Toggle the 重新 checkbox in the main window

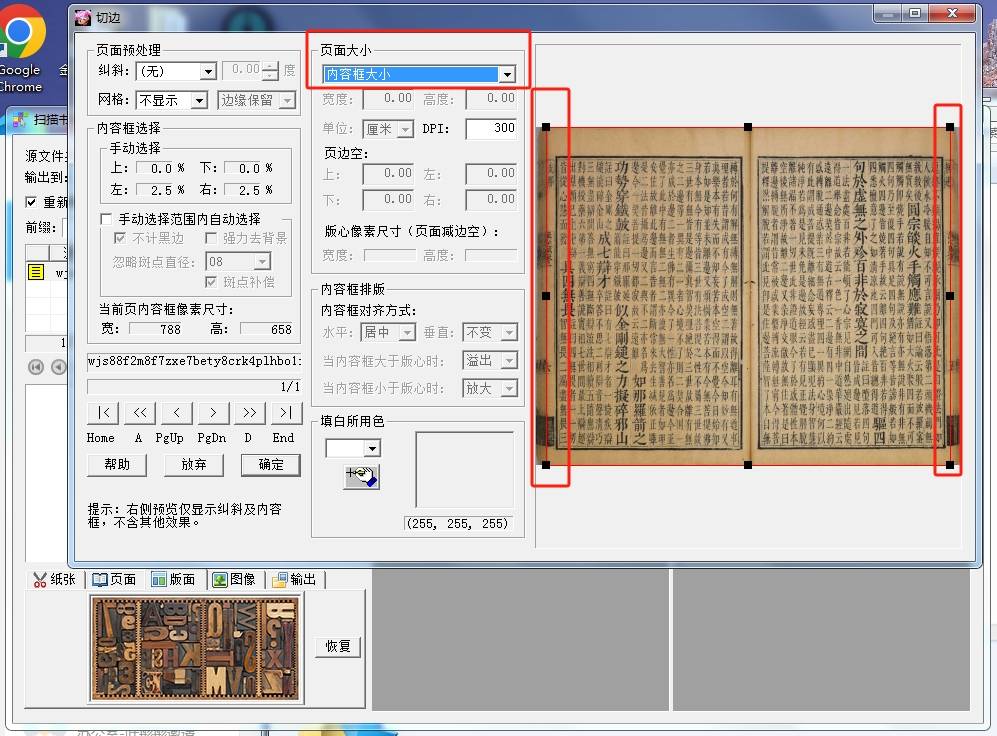point(32,202)
